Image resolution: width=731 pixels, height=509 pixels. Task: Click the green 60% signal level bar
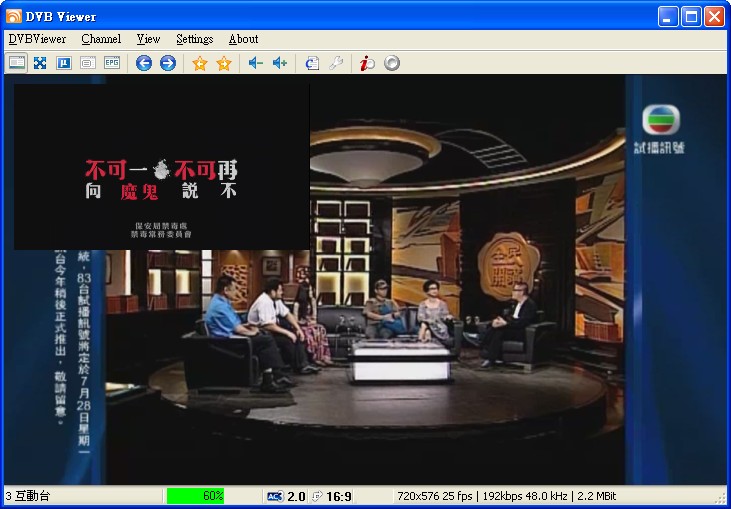pyautogui.click(x=196, y=496)
